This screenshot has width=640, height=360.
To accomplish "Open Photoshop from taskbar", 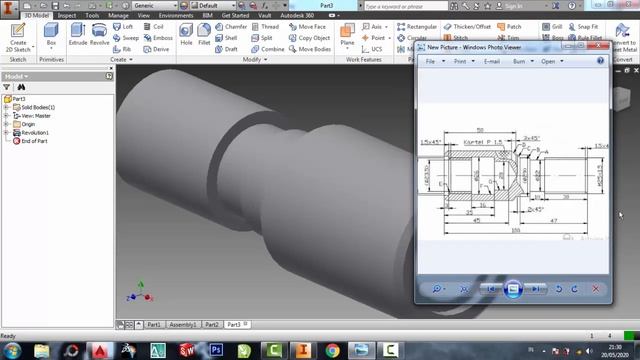I will (x=216, y=350).
